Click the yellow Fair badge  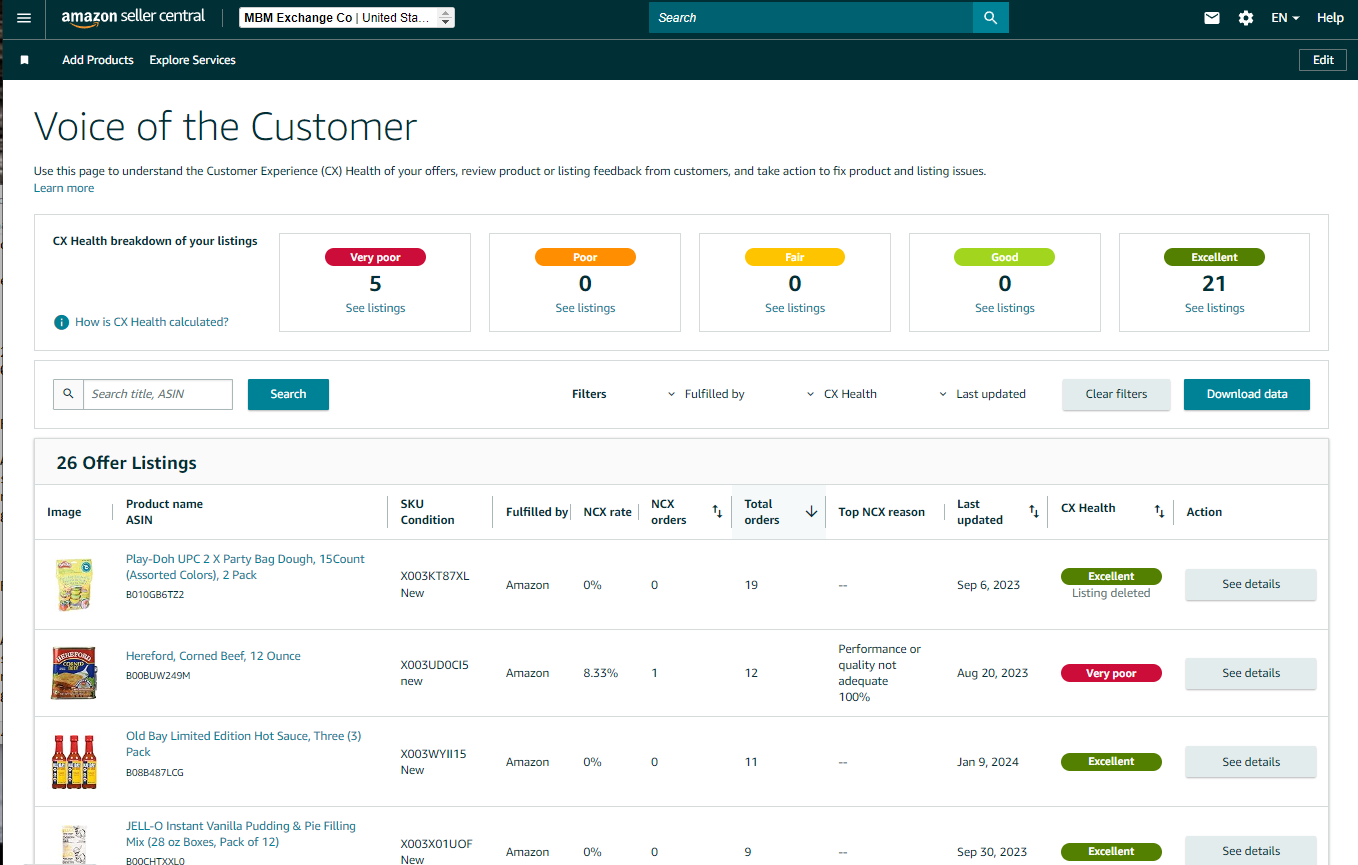[x=795, y=257]
